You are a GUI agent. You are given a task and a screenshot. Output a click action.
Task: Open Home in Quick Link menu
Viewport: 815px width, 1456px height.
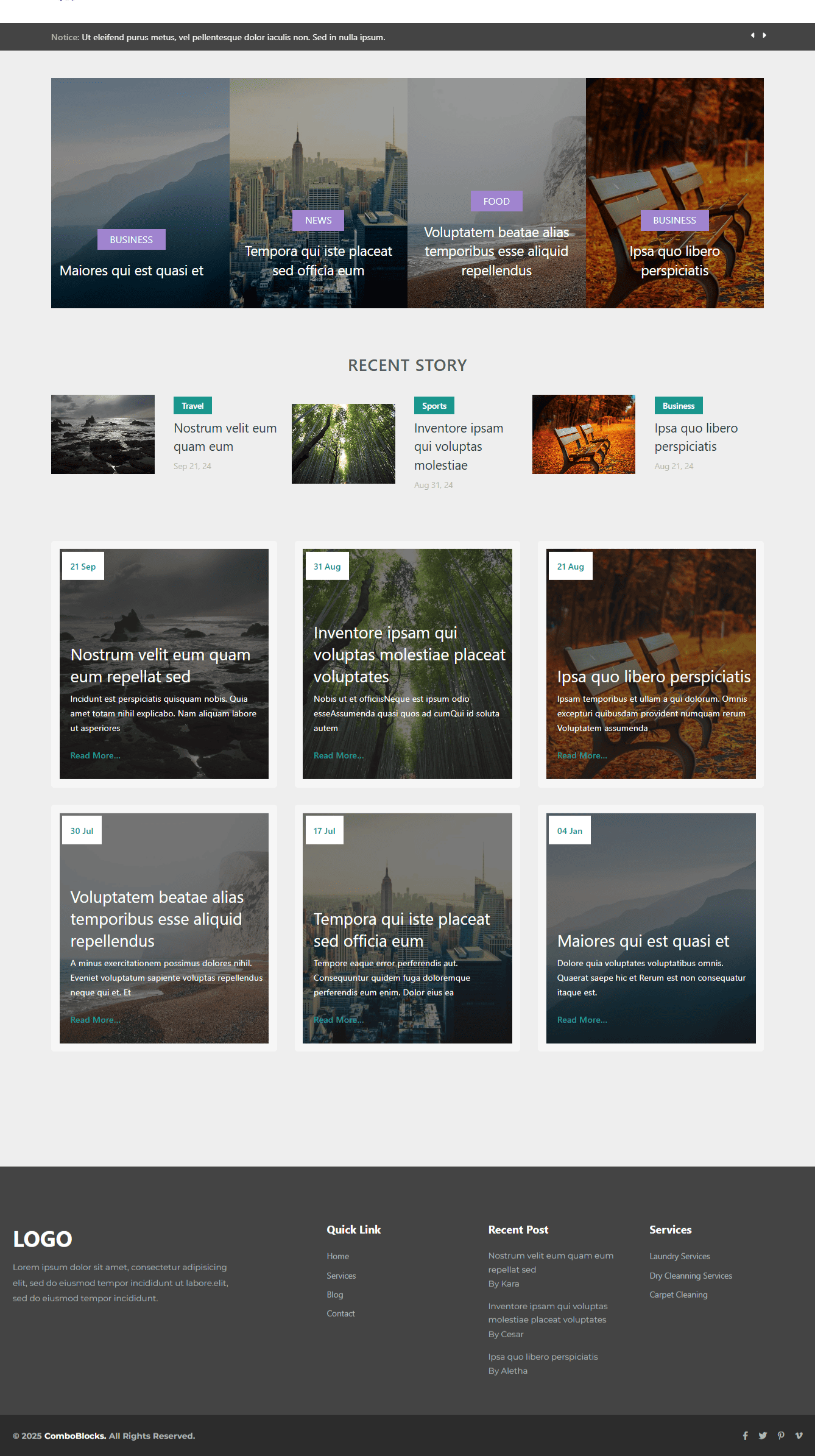tap(337, 1256)
